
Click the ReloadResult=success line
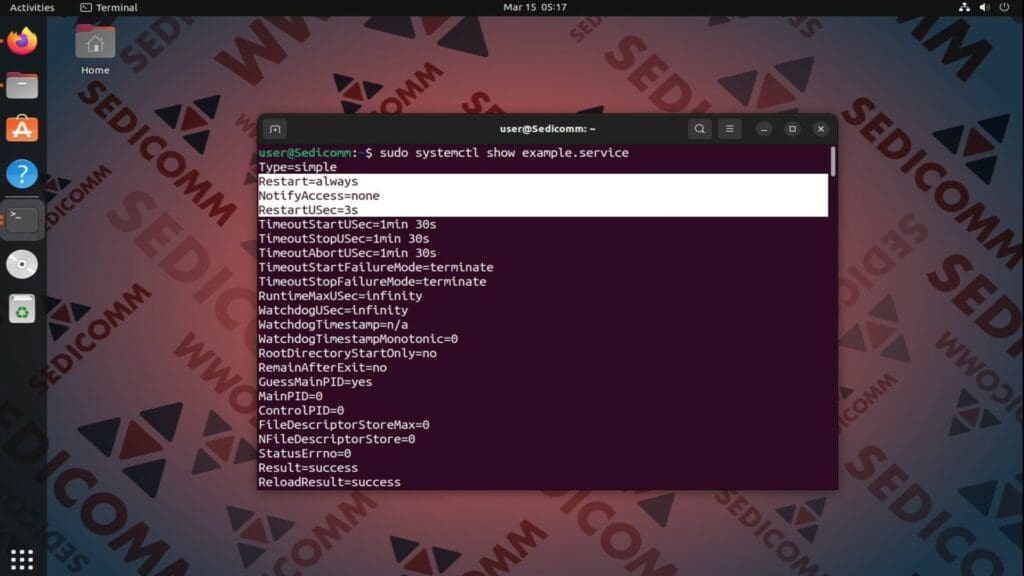(330, 483)
